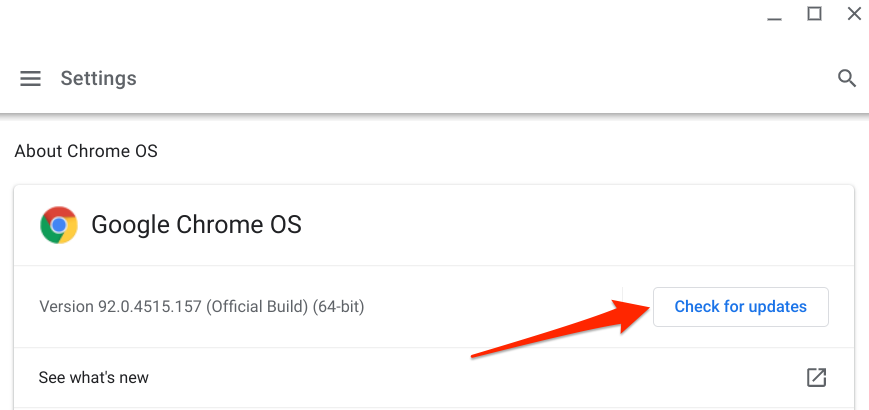
Task: Click the About Chrome OS heading
Action: [86, 152]
